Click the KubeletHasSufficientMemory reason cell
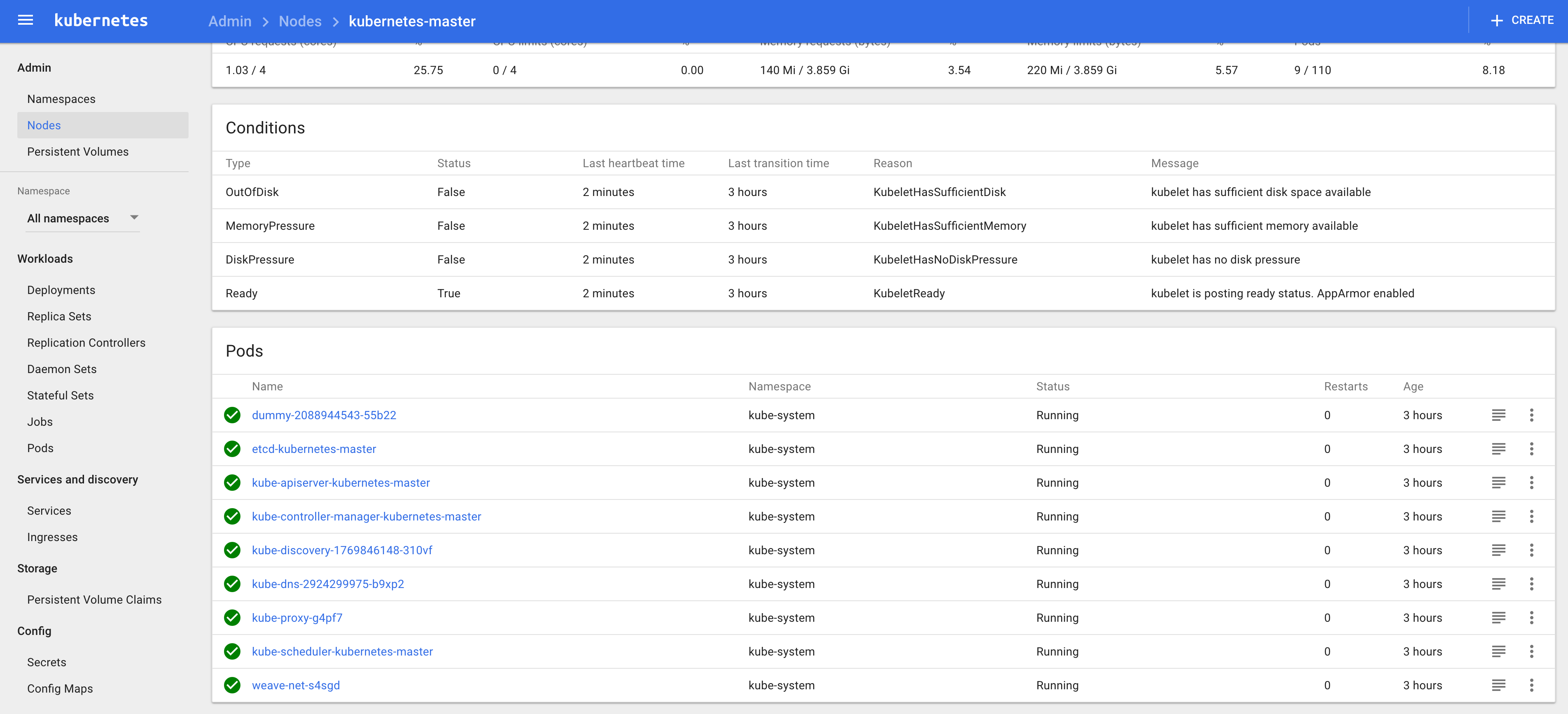Viewport: 1568px width, 714px height. [x=950, y=226]
